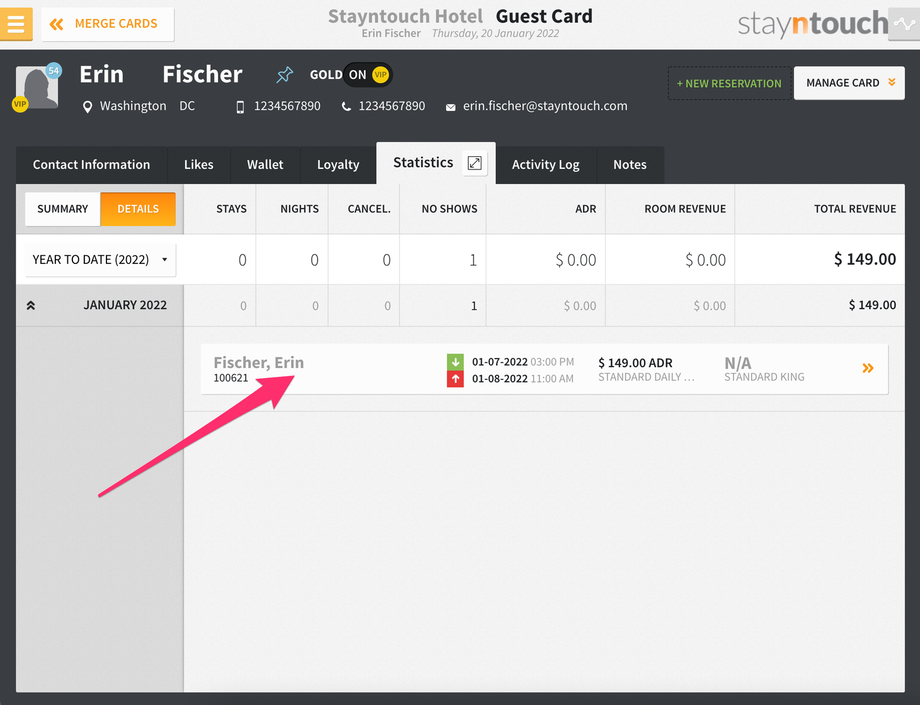The image size is (920, 705).
Task: Click the analytics icon at top right
Action: coord(904,24)
